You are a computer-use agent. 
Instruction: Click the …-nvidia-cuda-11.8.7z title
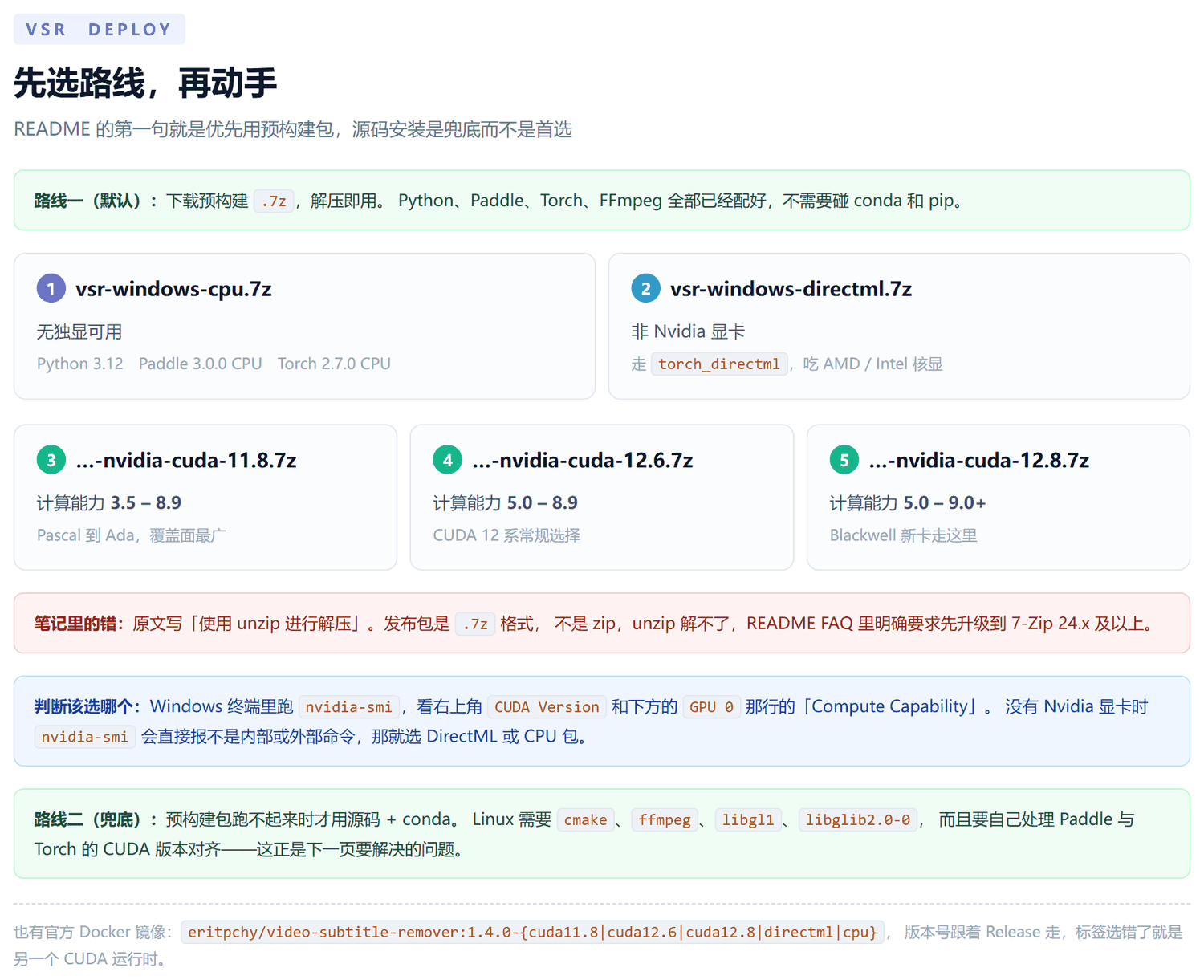tap(186, 461)
